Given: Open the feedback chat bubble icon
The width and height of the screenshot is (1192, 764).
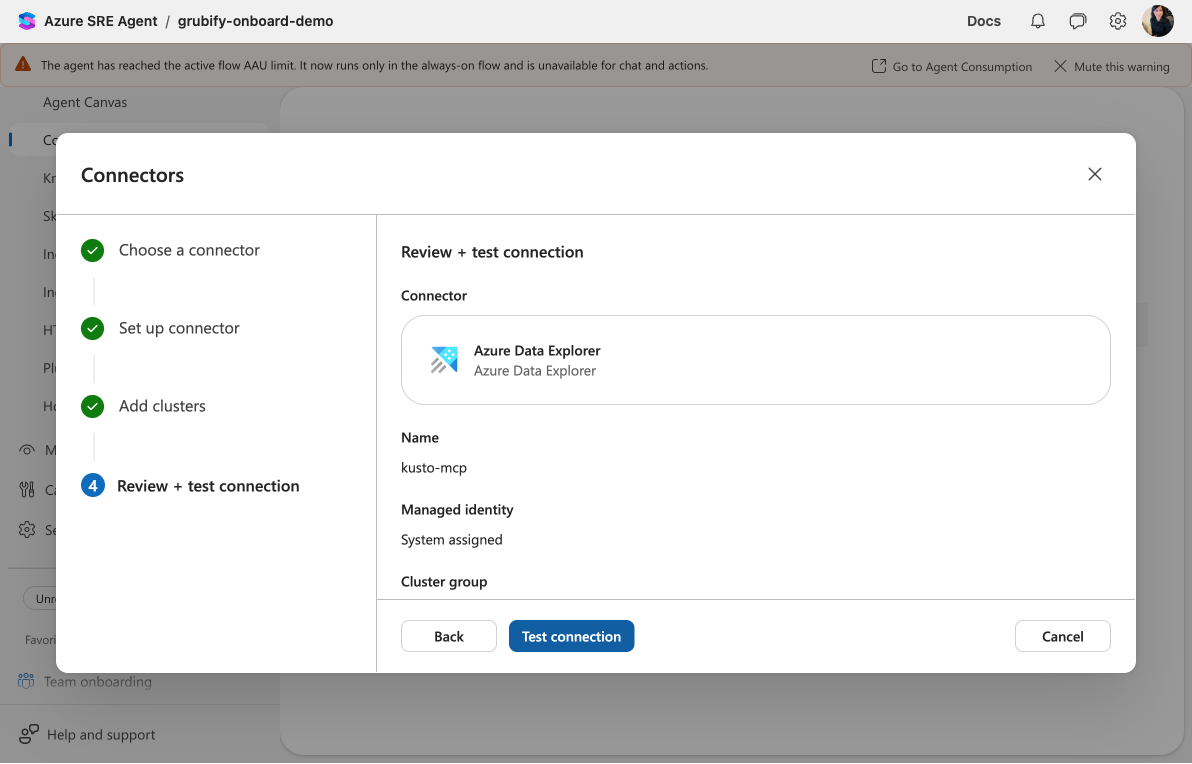Looking at the screenshot, I should click(x=1078, y=21).
